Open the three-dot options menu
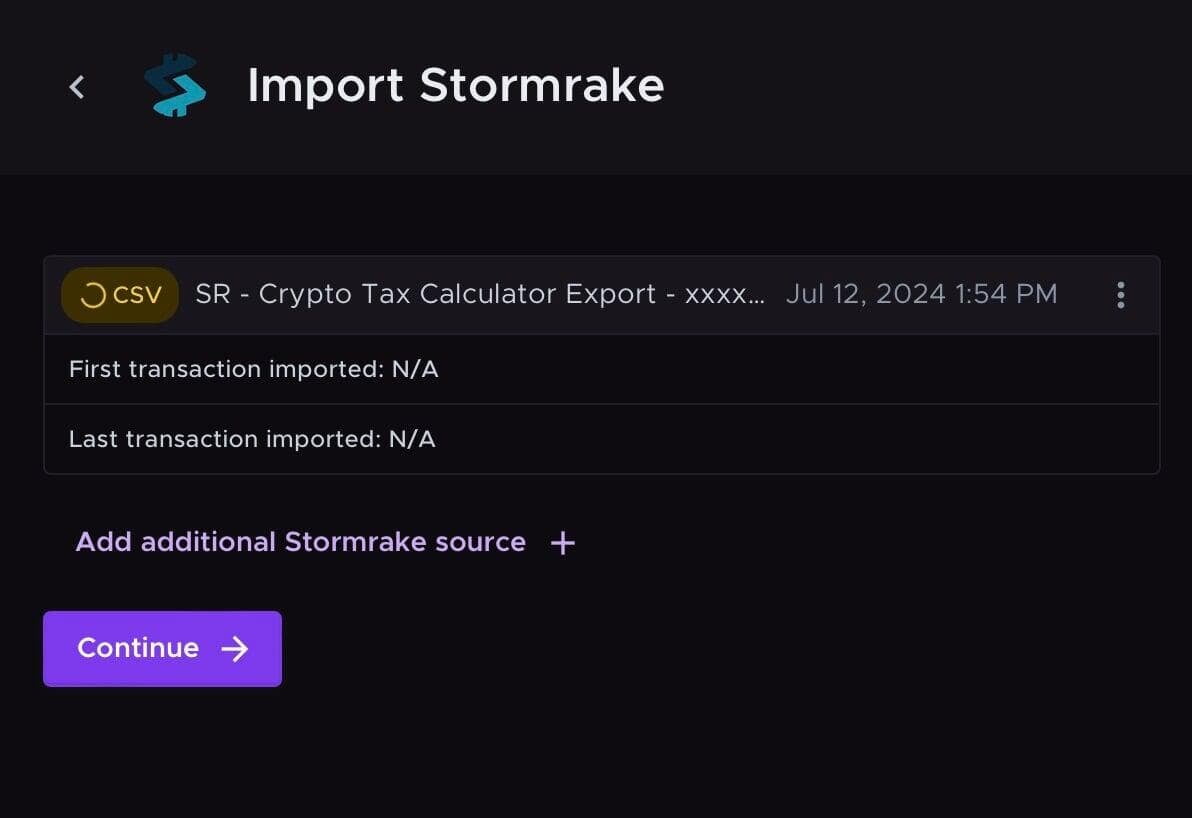 click(1121, 295)
